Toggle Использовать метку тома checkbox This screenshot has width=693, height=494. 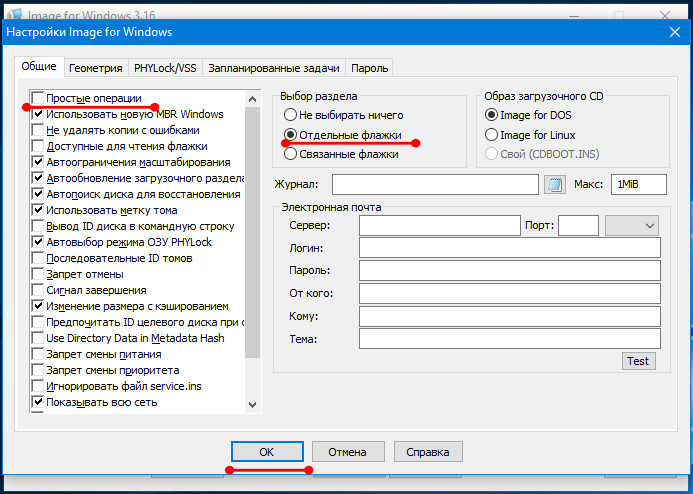click(38, 210)
